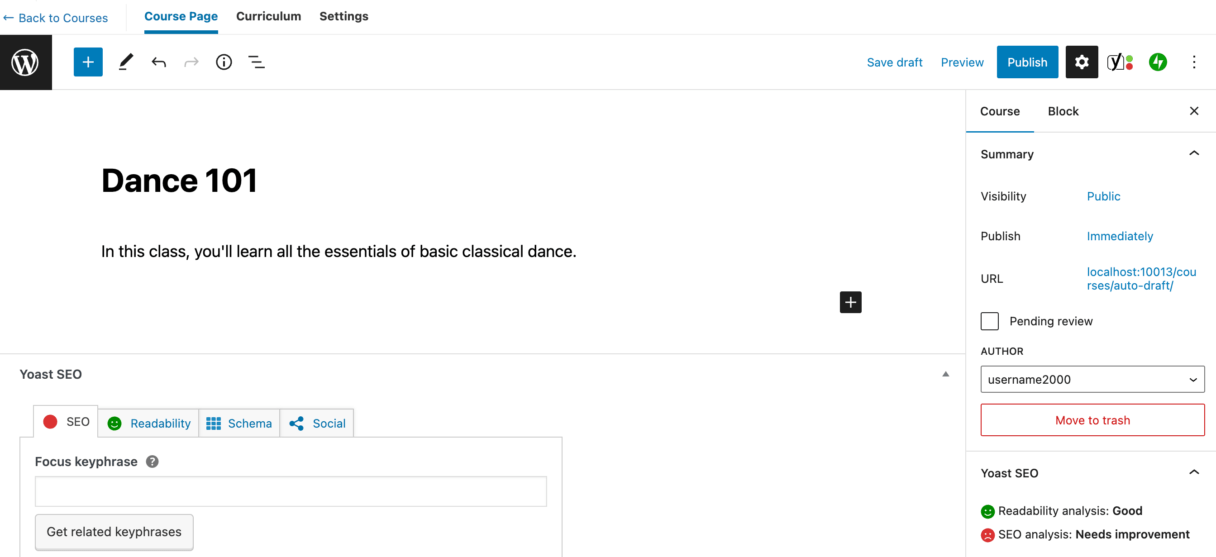Screen dimensions: 1216x557
Task: Open the Author username2000 dropdown
Action: 1093,379
